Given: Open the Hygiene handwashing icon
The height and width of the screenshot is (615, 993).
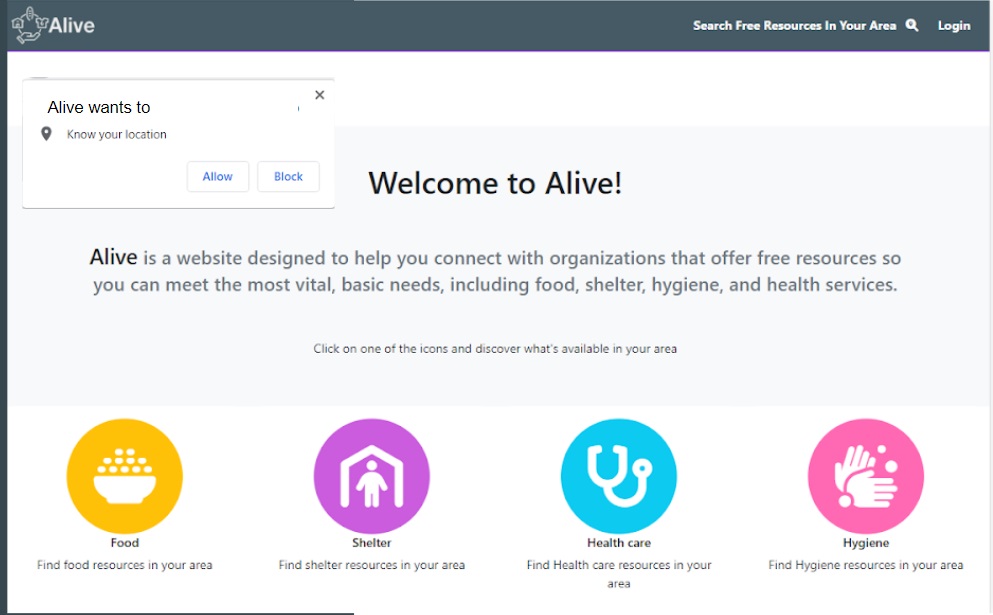Looking at the screenshot, I should (x=865, y=476).
